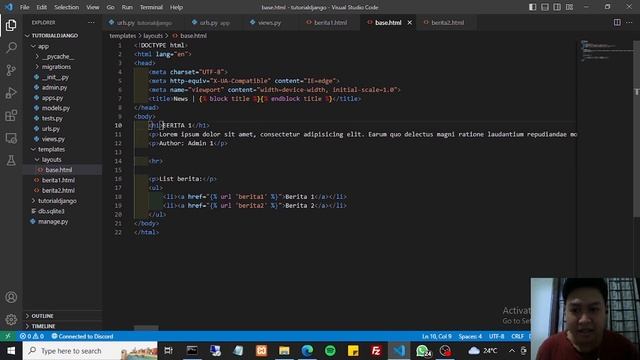Toggle panel layout icon
Screen dimensions: 640x360
(544, 7)
